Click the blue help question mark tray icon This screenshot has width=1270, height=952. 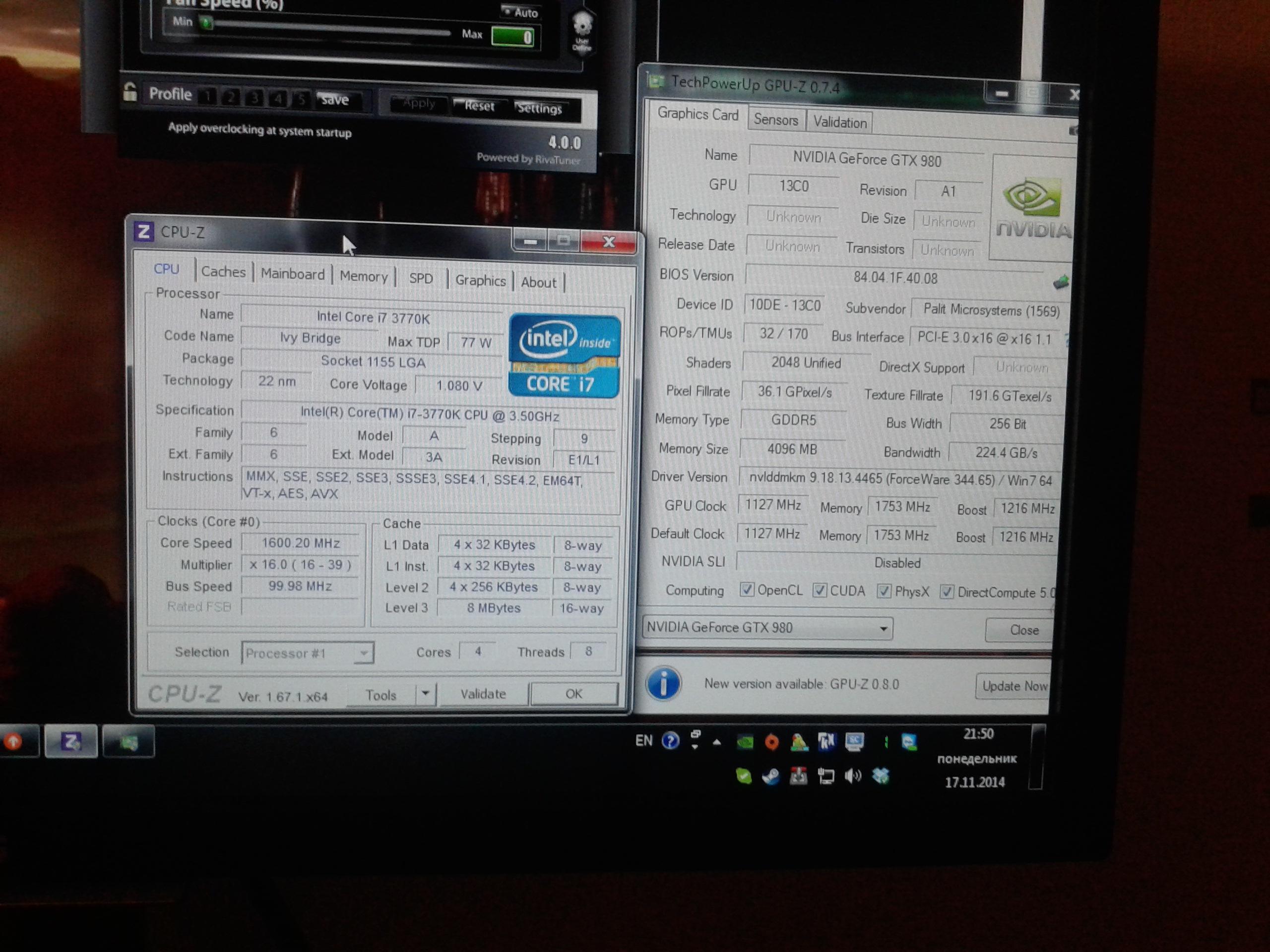pyautogui.click(x=670, y=741)
